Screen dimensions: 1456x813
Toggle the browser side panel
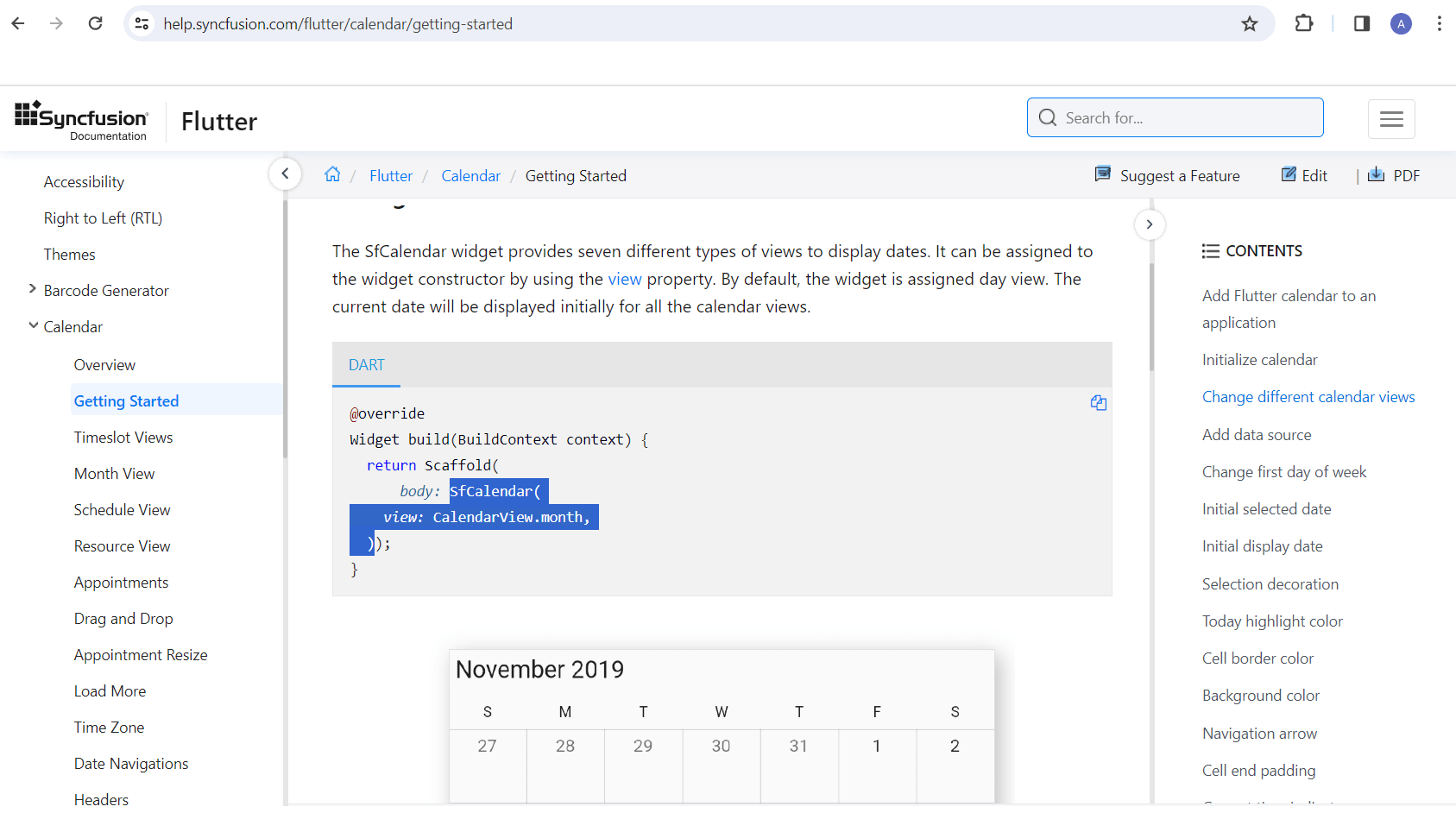coord(1362,23)
